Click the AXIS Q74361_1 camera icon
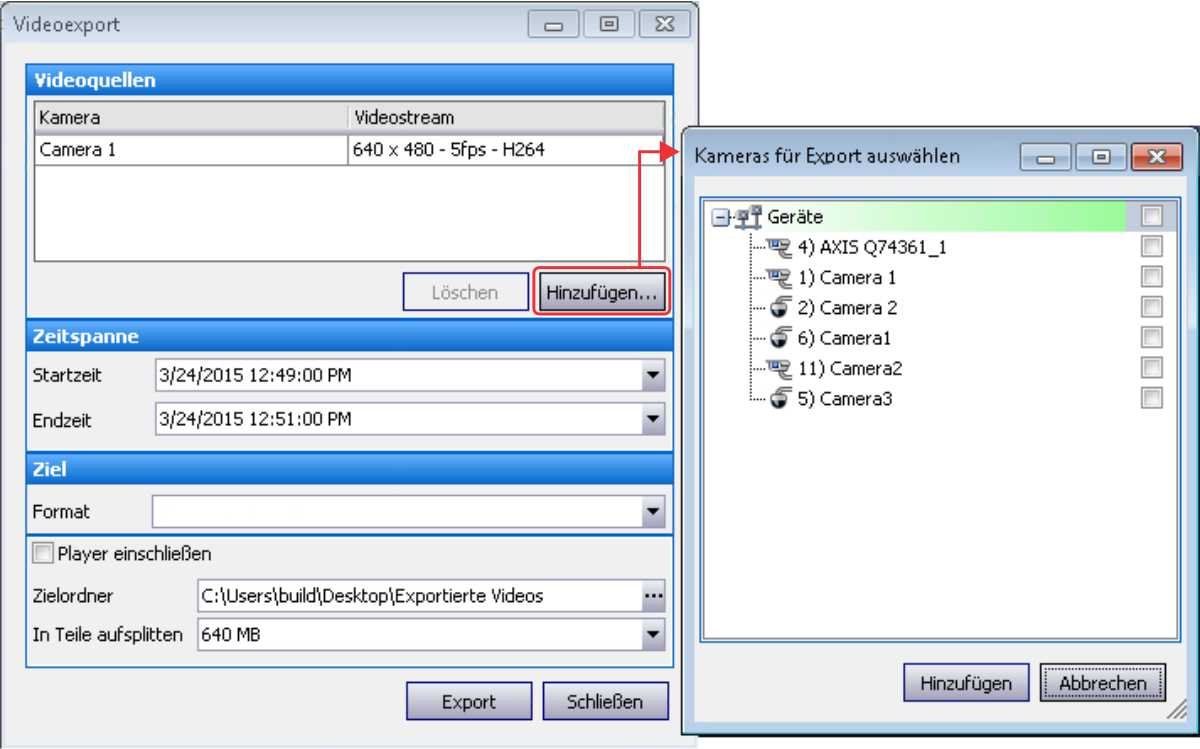Viewport: 1200px width, 749px height. [x=779, y=247]
